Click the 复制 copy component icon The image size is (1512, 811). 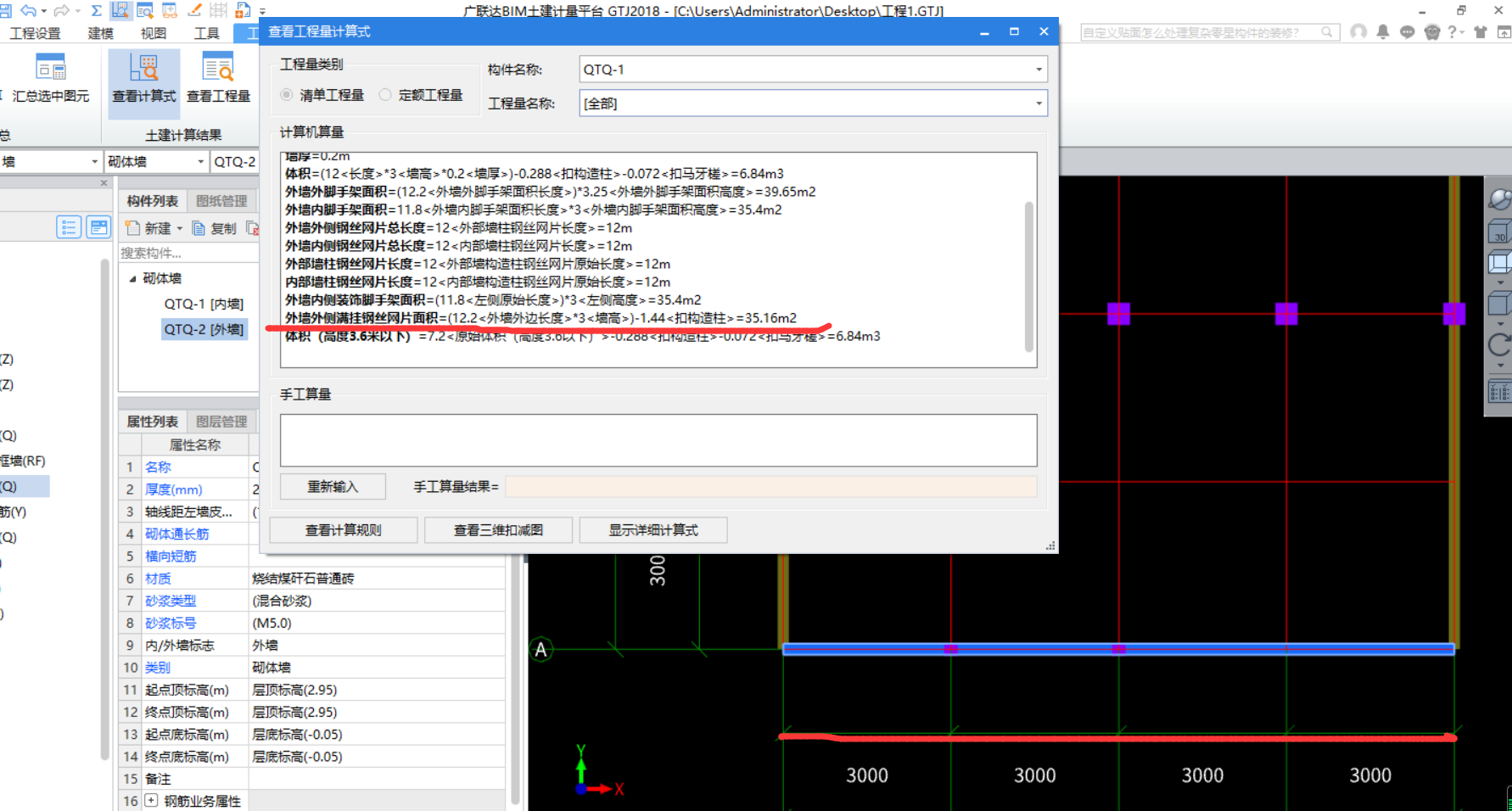(199, 228)
